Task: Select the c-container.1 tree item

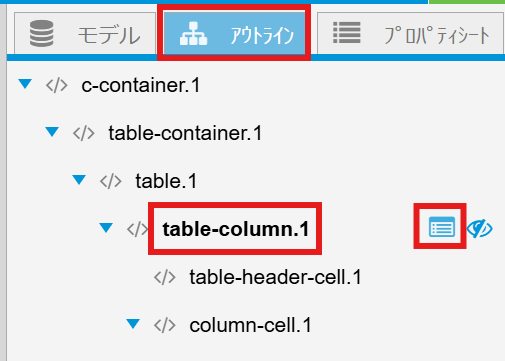Action: tap(141, 85)
